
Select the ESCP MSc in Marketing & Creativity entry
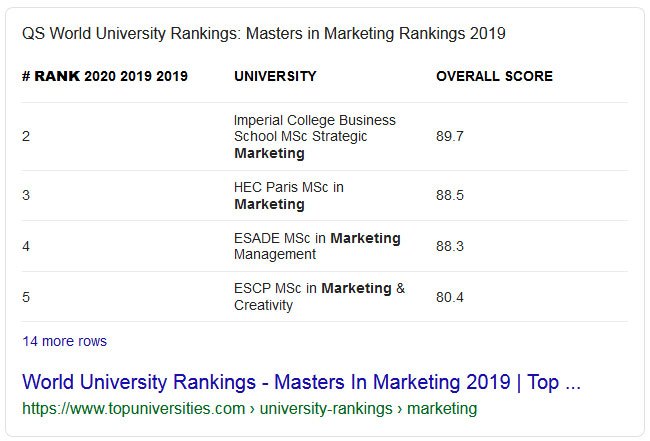point(319,296)
